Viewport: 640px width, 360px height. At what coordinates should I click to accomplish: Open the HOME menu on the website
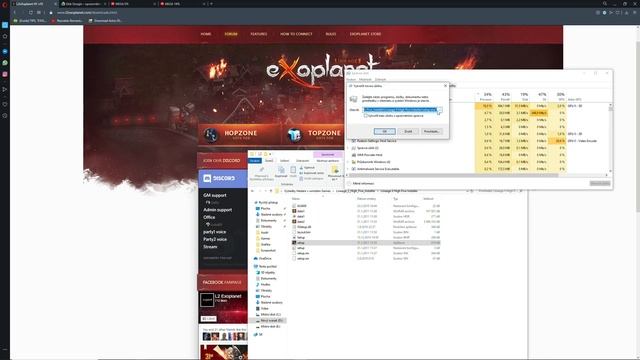[x=206, y=34]
